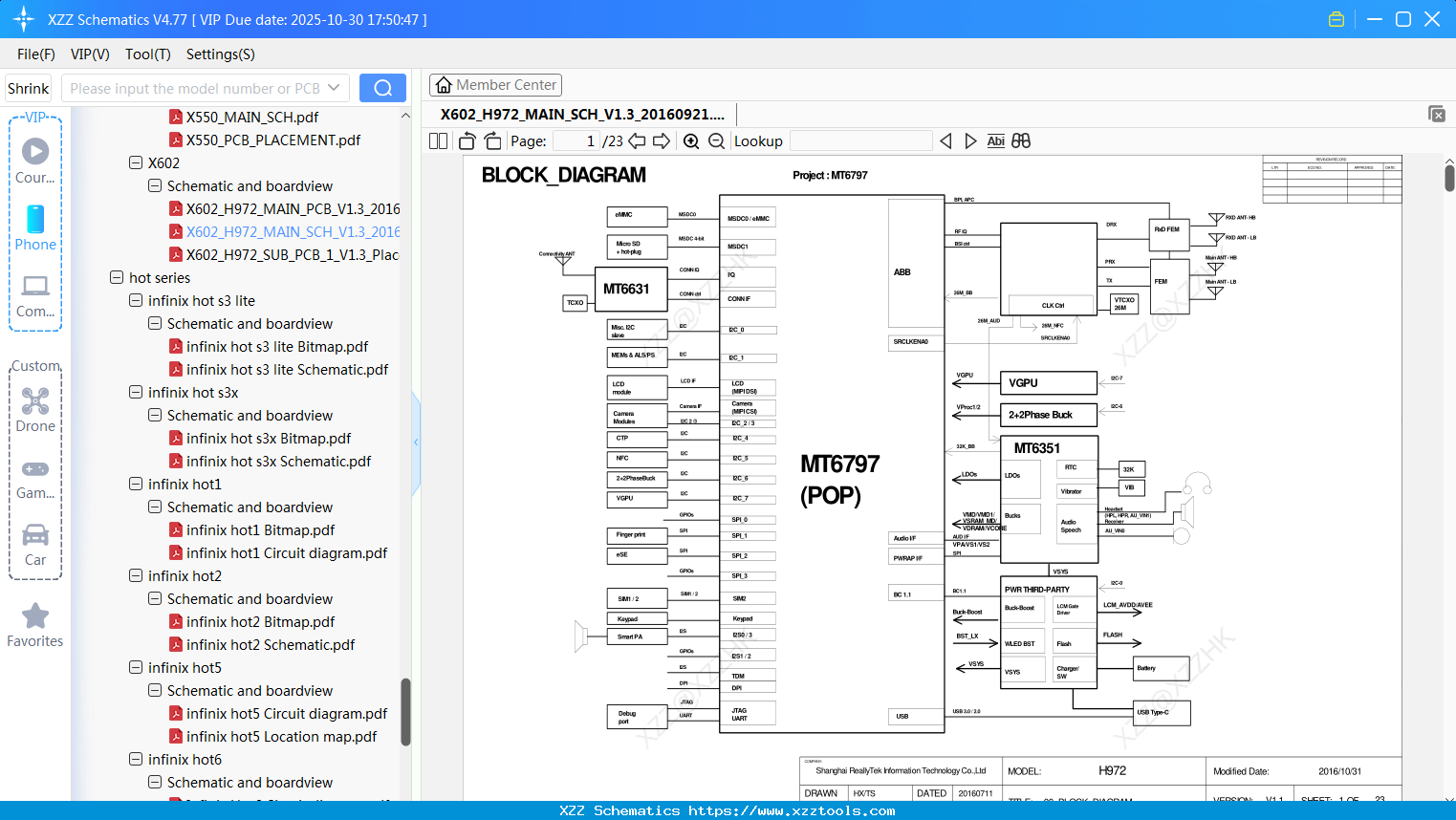Collapse the infinix hot s3x node
The image size is (1456, 820).
tap(136, 392)
